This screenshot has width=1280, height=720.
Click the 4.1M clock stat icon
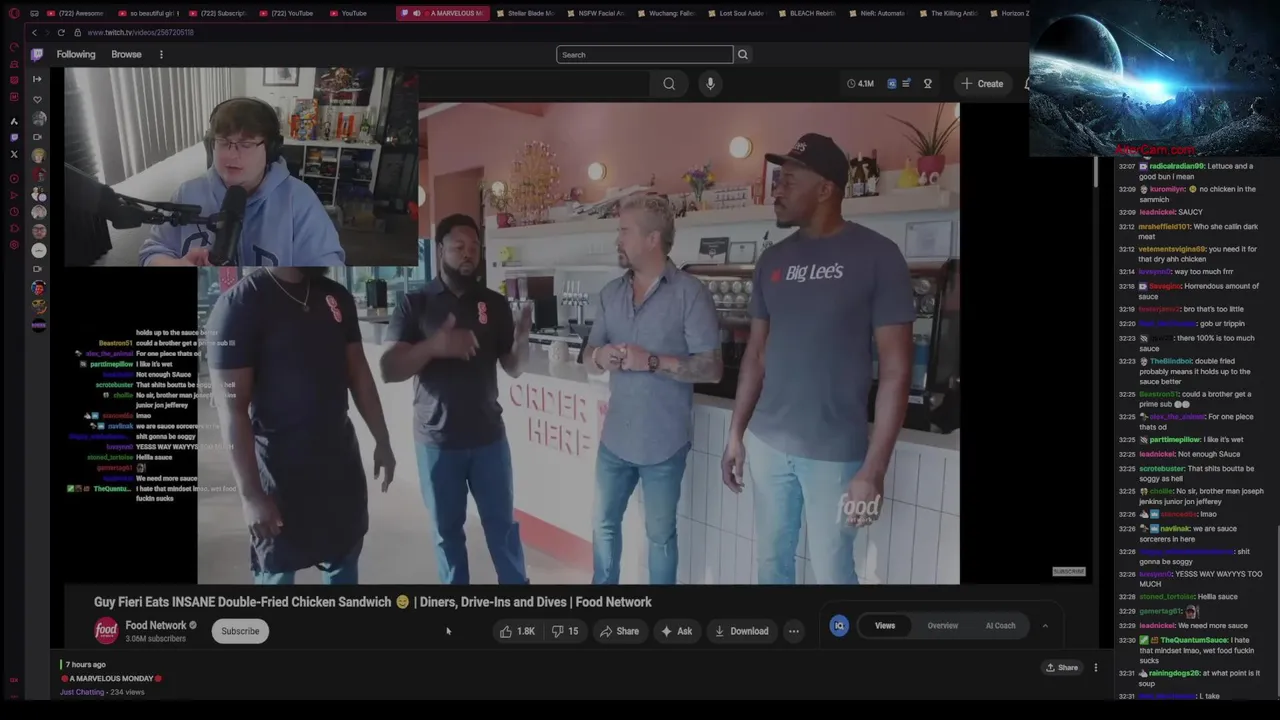[860, 84]
